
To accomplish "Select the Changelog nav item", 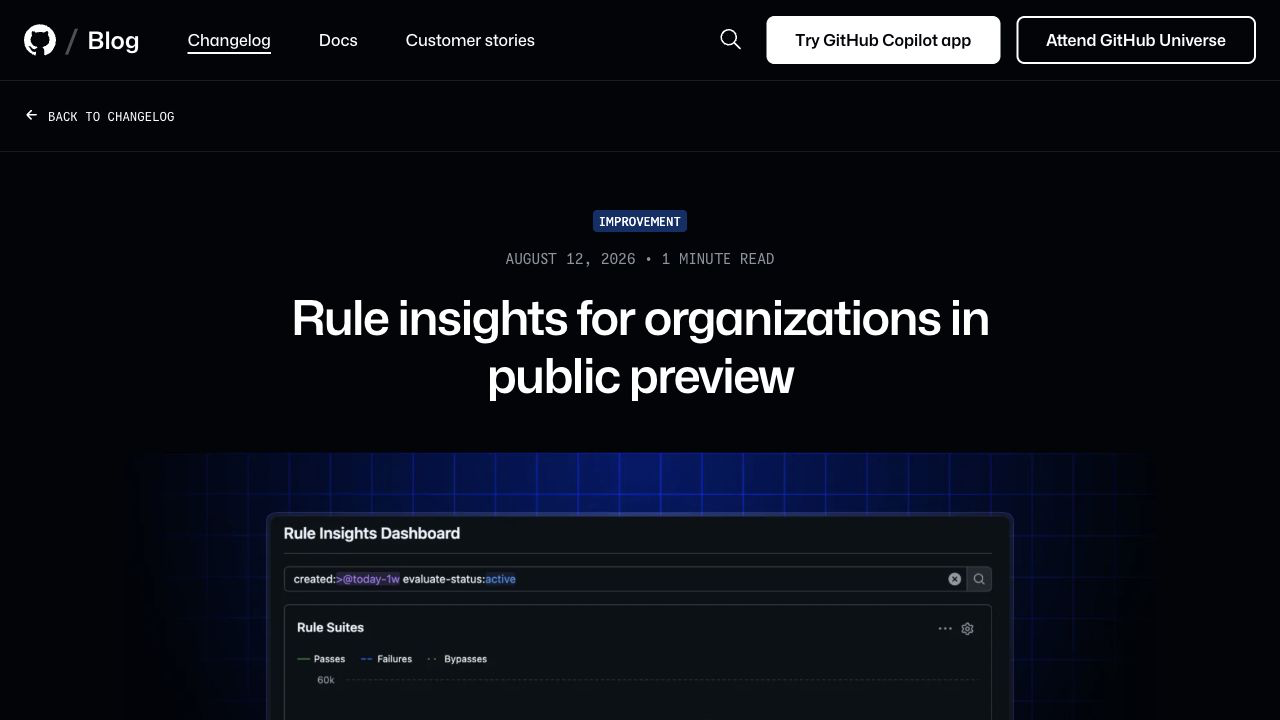I will pos(229,40).
